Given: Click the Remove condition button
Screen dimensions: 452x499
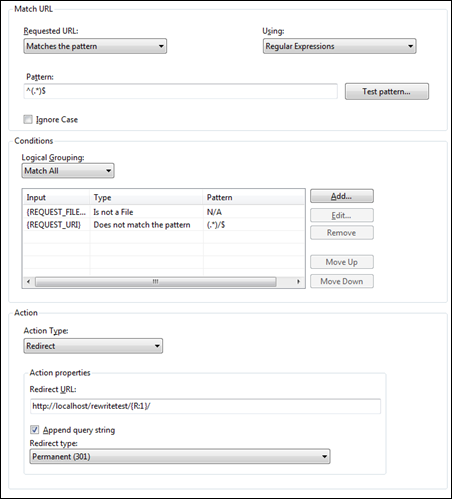Looking at the screenshot, I should pyautogui.click(x=342, y=233).
